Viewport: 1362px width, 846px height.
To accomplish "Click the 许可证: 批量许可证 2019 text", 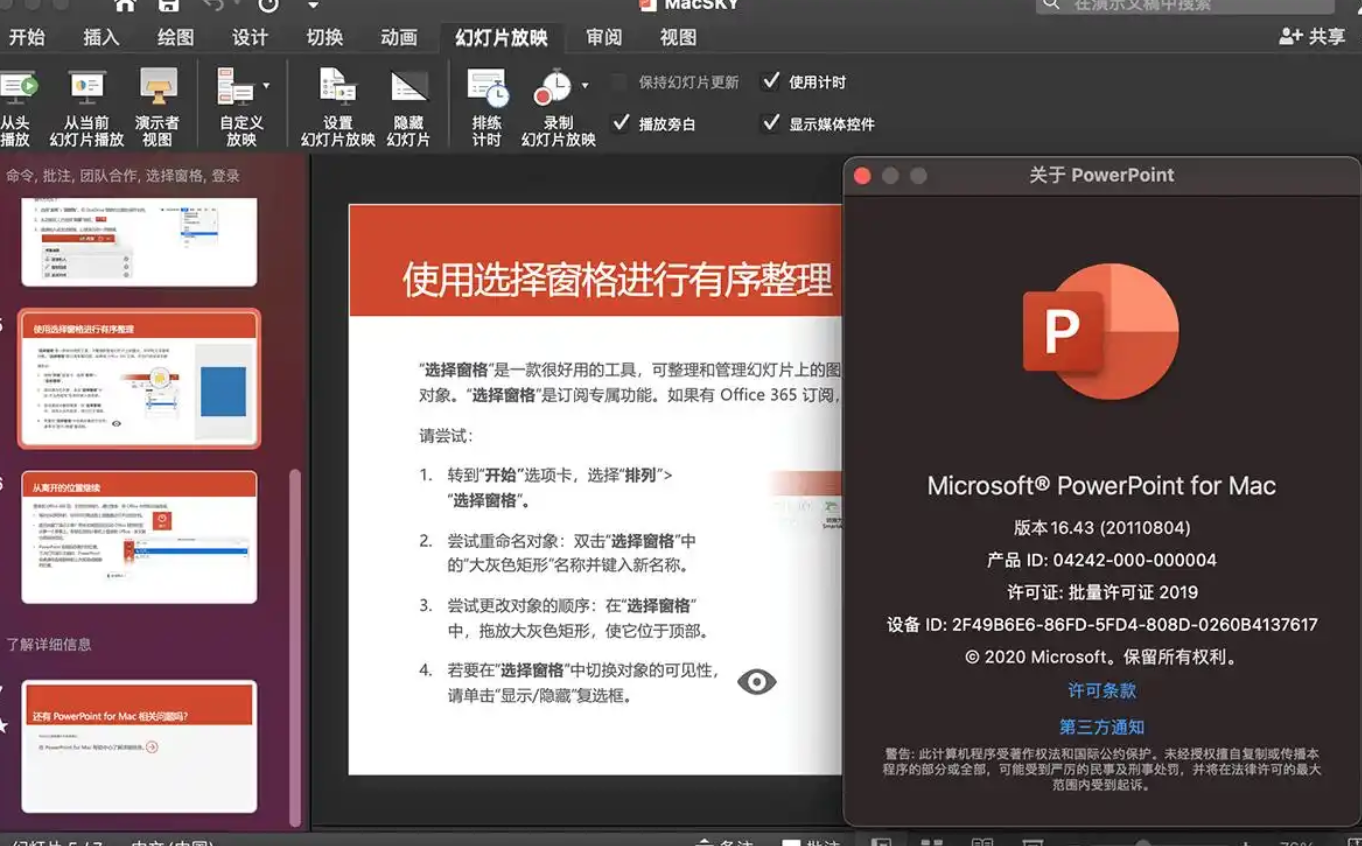I will pos(1101,592).
